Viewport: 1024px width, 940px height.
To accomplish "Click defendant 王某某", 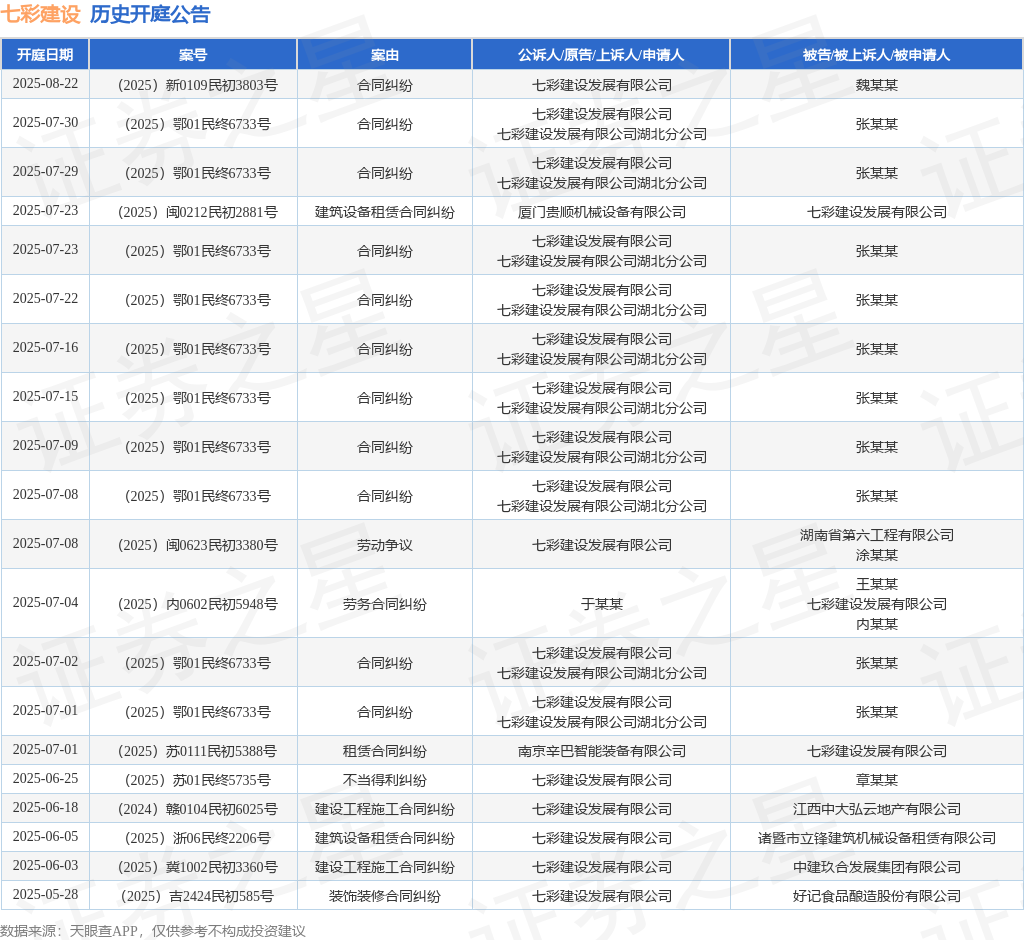I will click(x=876, y=584).
